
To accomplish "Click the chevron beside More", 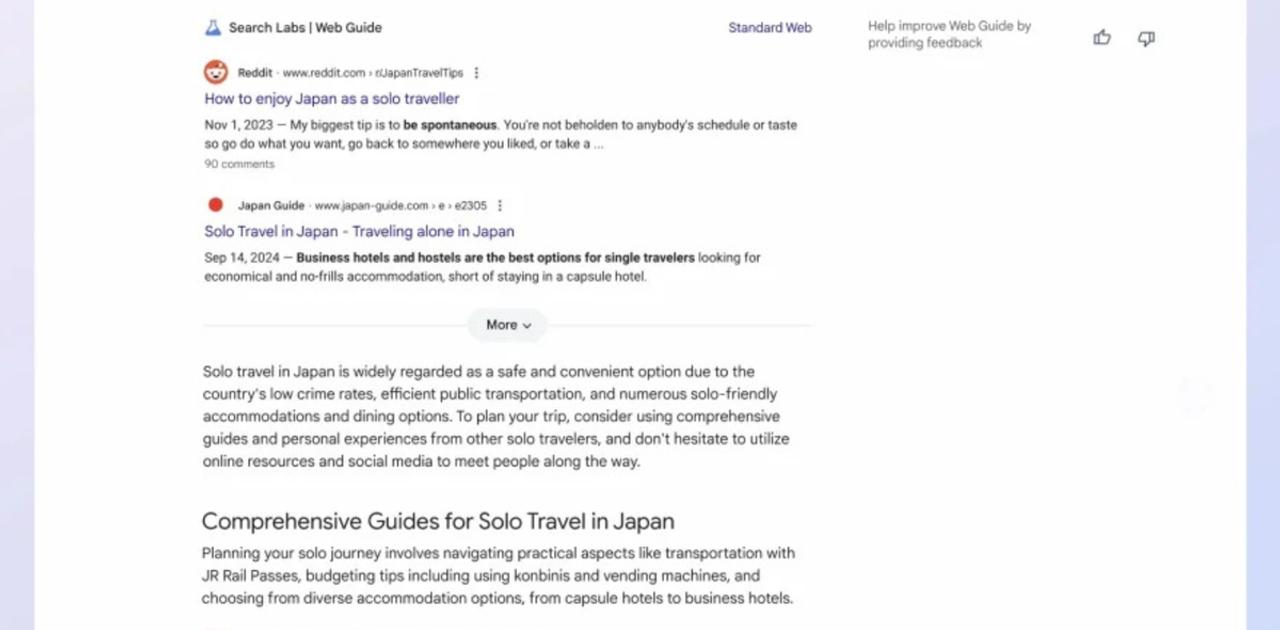I will pyautogui.click(x=527, y=326).
